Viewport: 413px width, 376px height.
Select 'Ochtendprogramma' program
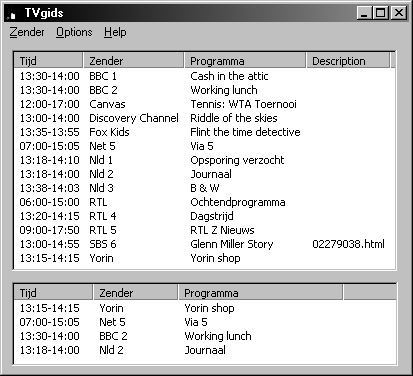pos(238,202)
